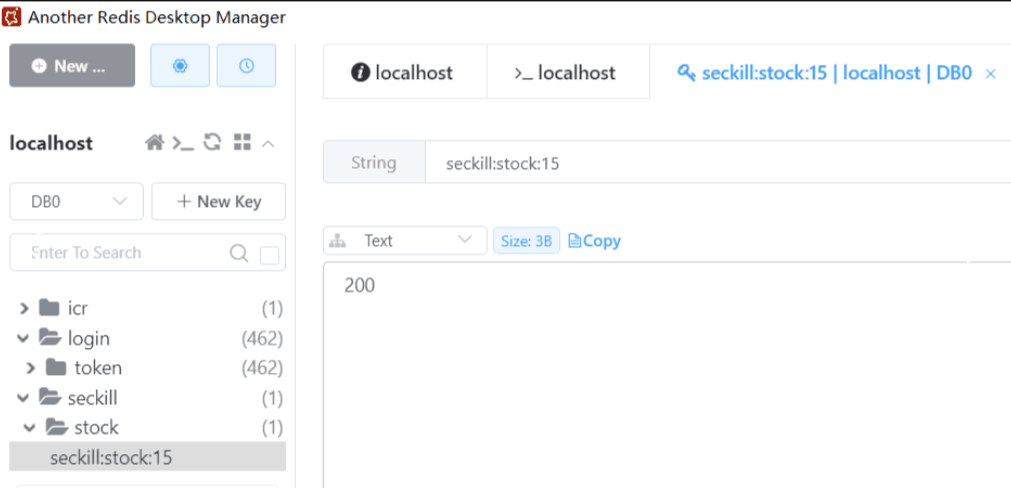Switch to the localhost console tab
The image size is (1011, 488).
566,73
